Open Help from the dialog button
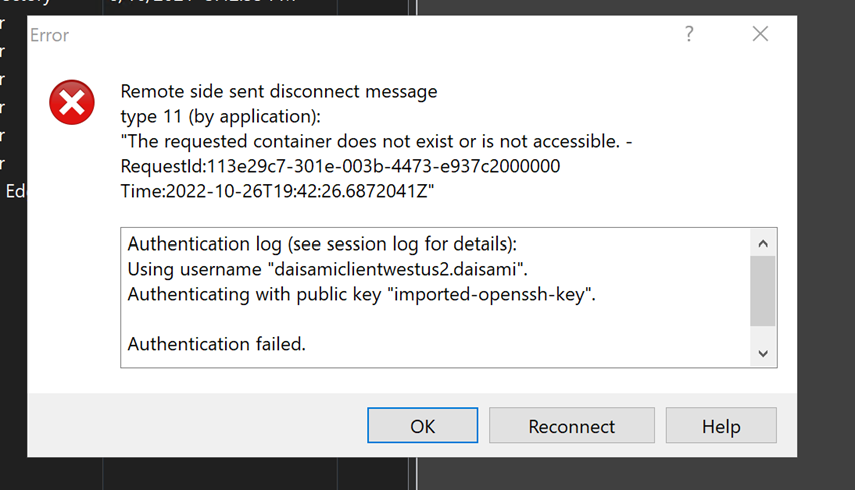 (x=720, y=426)
